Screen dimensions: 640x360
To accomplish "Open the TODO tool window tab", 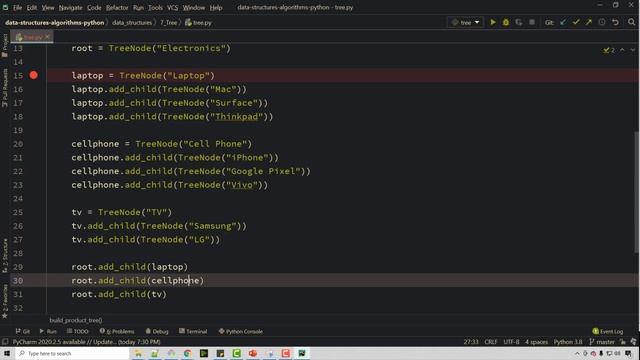I will tap(78, 331).
